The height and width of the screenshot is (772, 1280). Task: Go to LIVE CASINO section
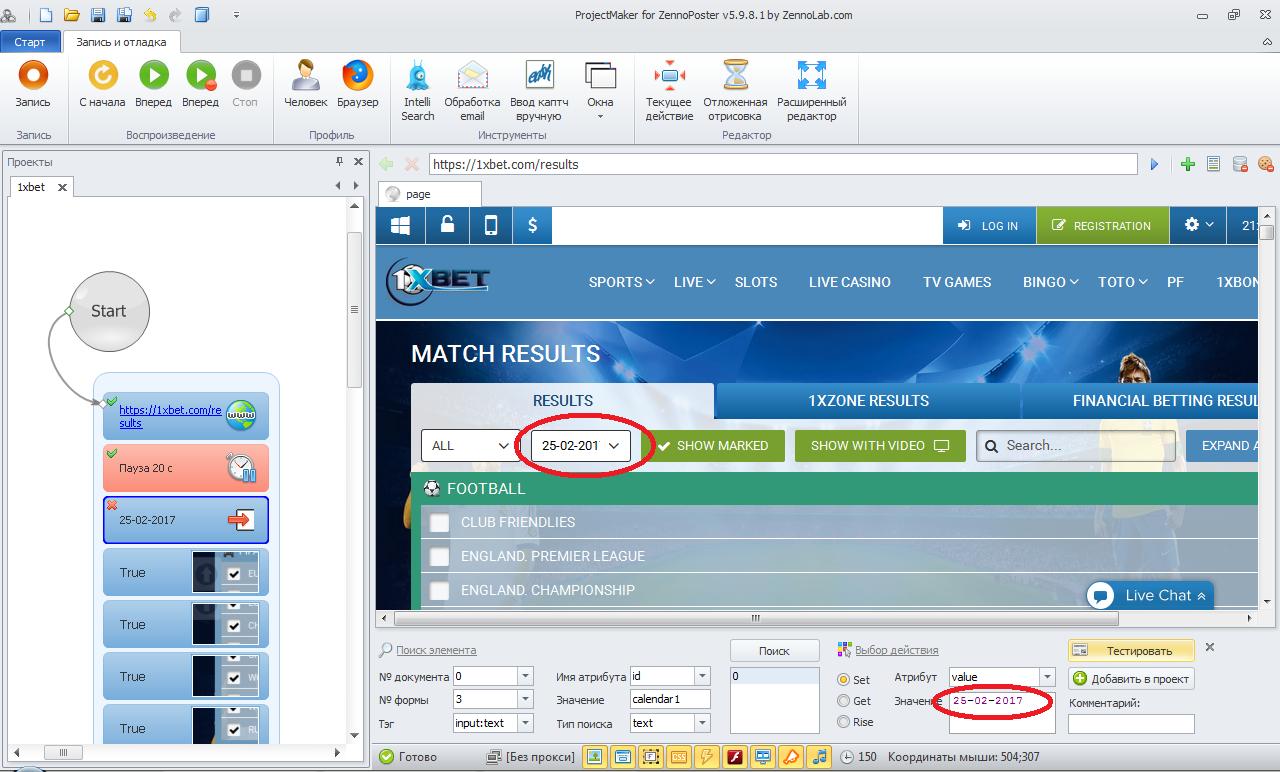pyautogui.click(x=850, y=282)
